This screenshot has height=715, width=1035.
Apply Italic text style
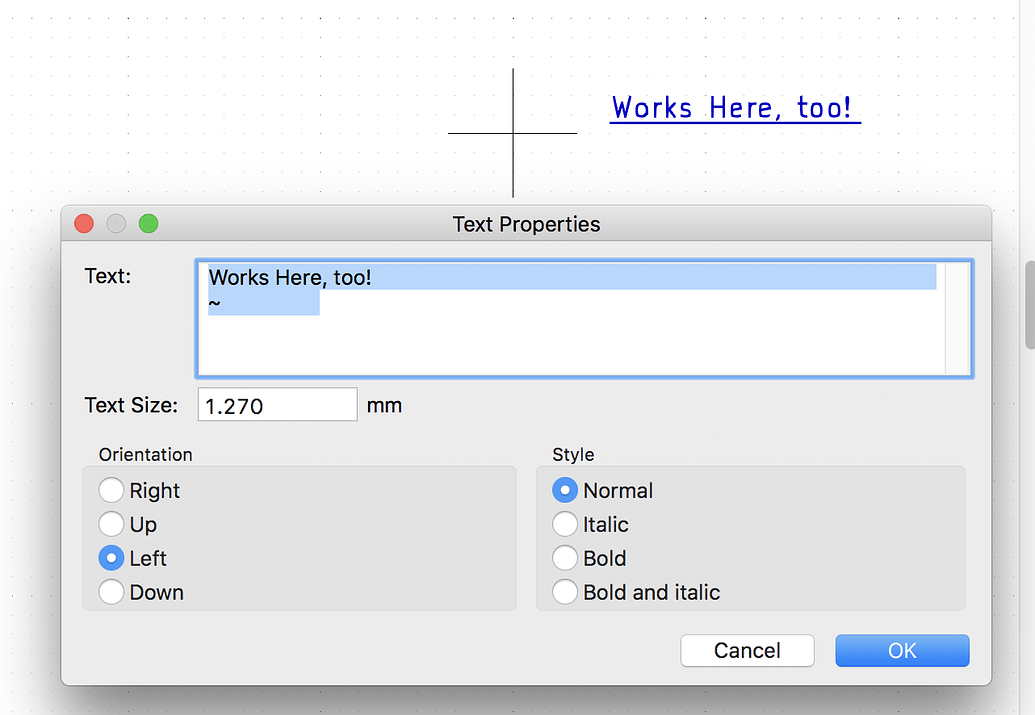pyautogui.click(x=566, y=524)
